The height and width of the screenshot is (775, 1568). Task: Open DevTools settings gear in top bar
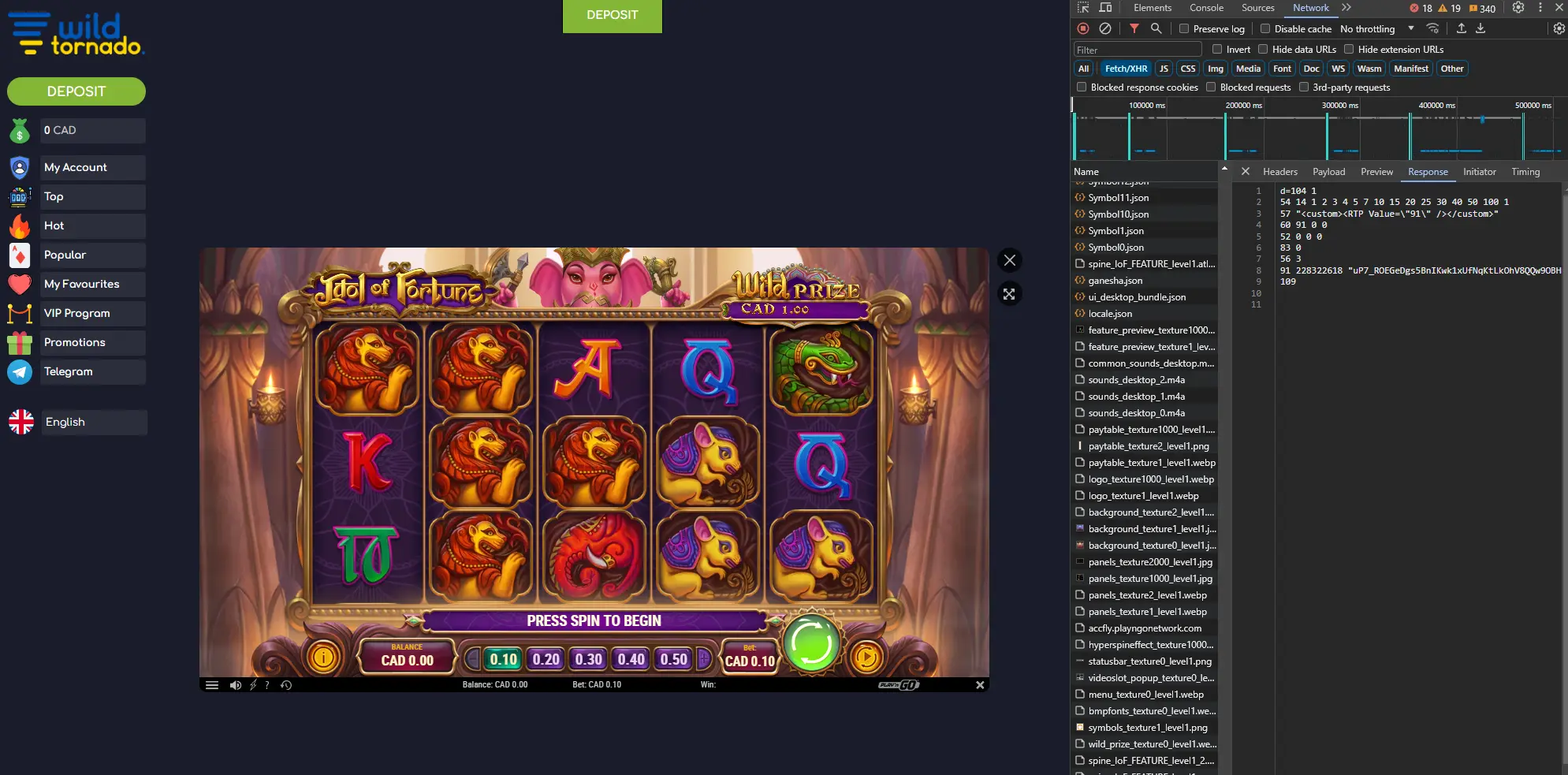(1518, 8)
